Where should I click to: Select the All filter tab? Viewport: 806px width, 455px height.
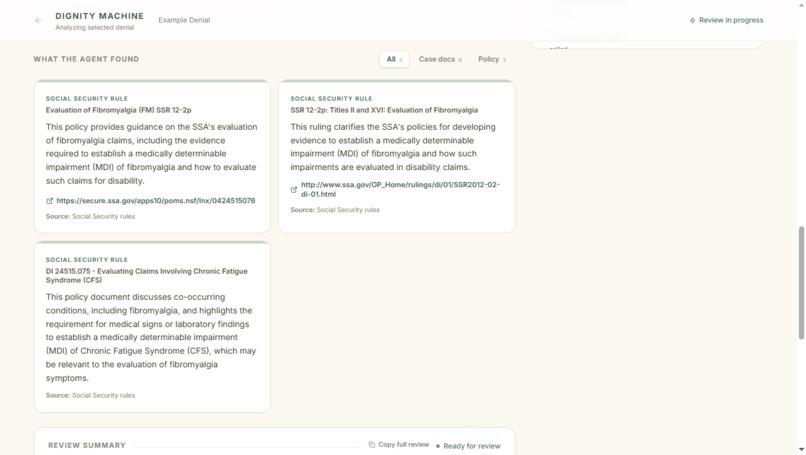coord(394,59)
